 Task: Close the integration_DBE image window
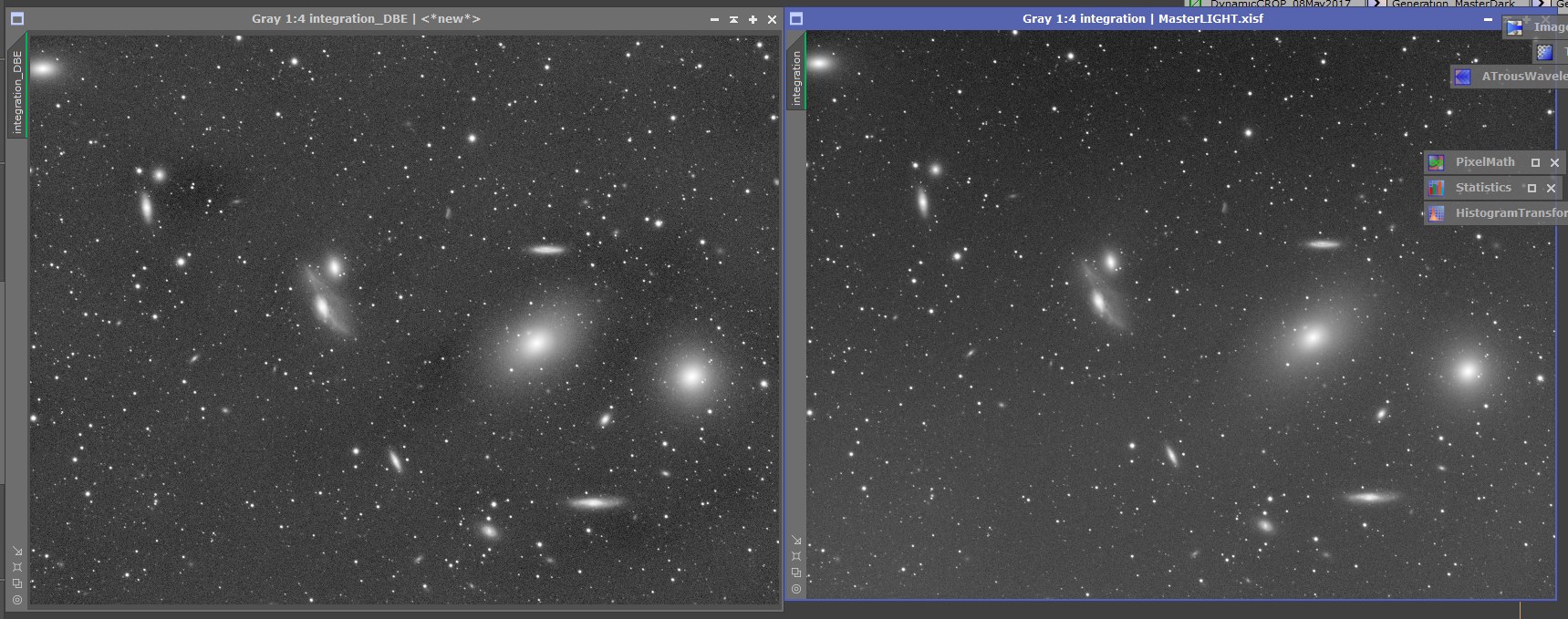(x=772, y=19)
